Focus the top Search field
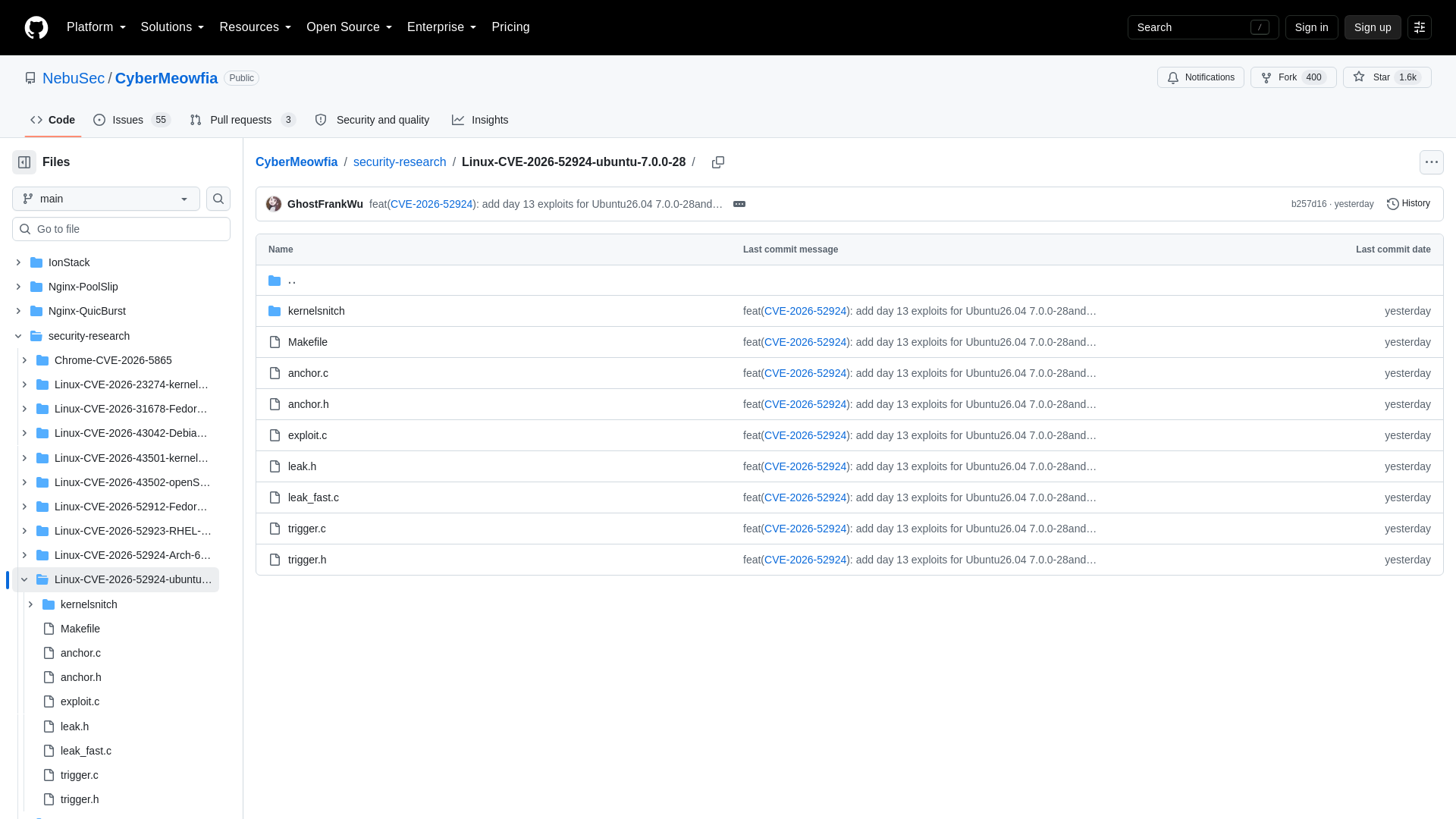Screen dimensions: 1456x819 point(1203,27)
